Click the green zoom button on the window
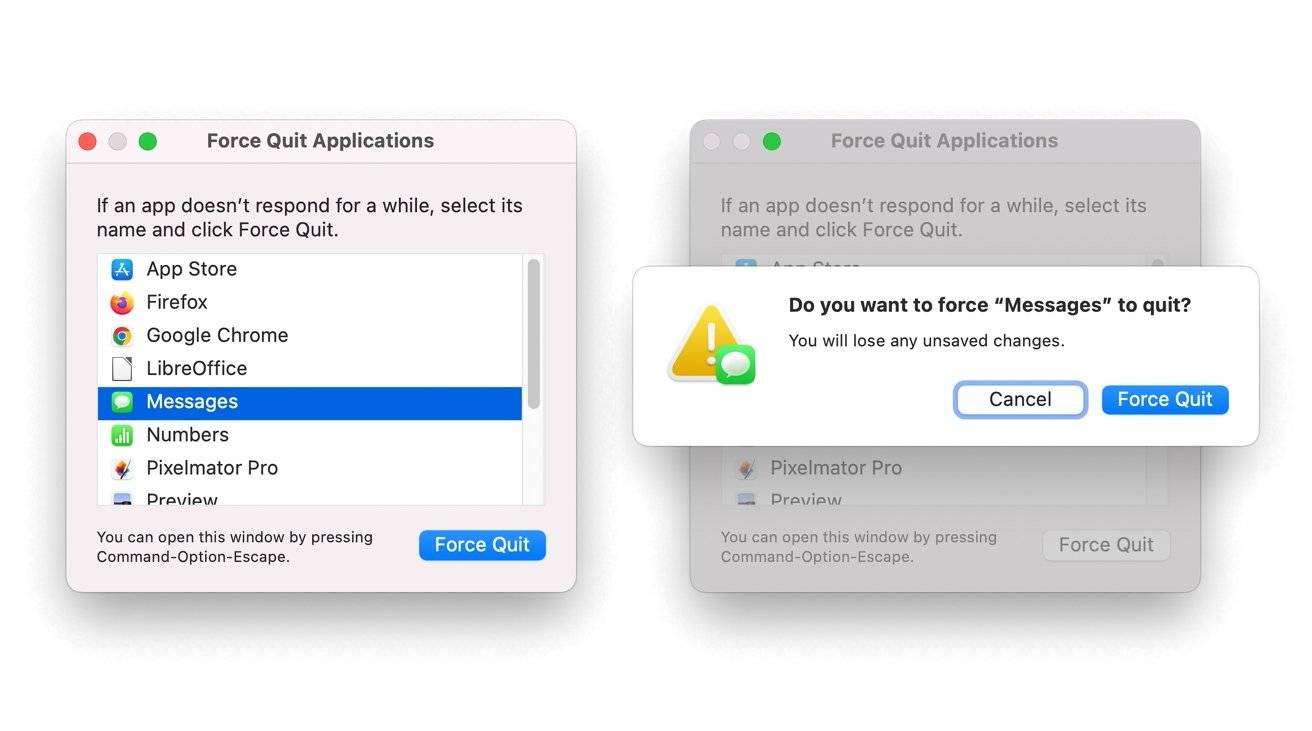Viewport: 1312px width, 731px height. [x=147, y=141]
